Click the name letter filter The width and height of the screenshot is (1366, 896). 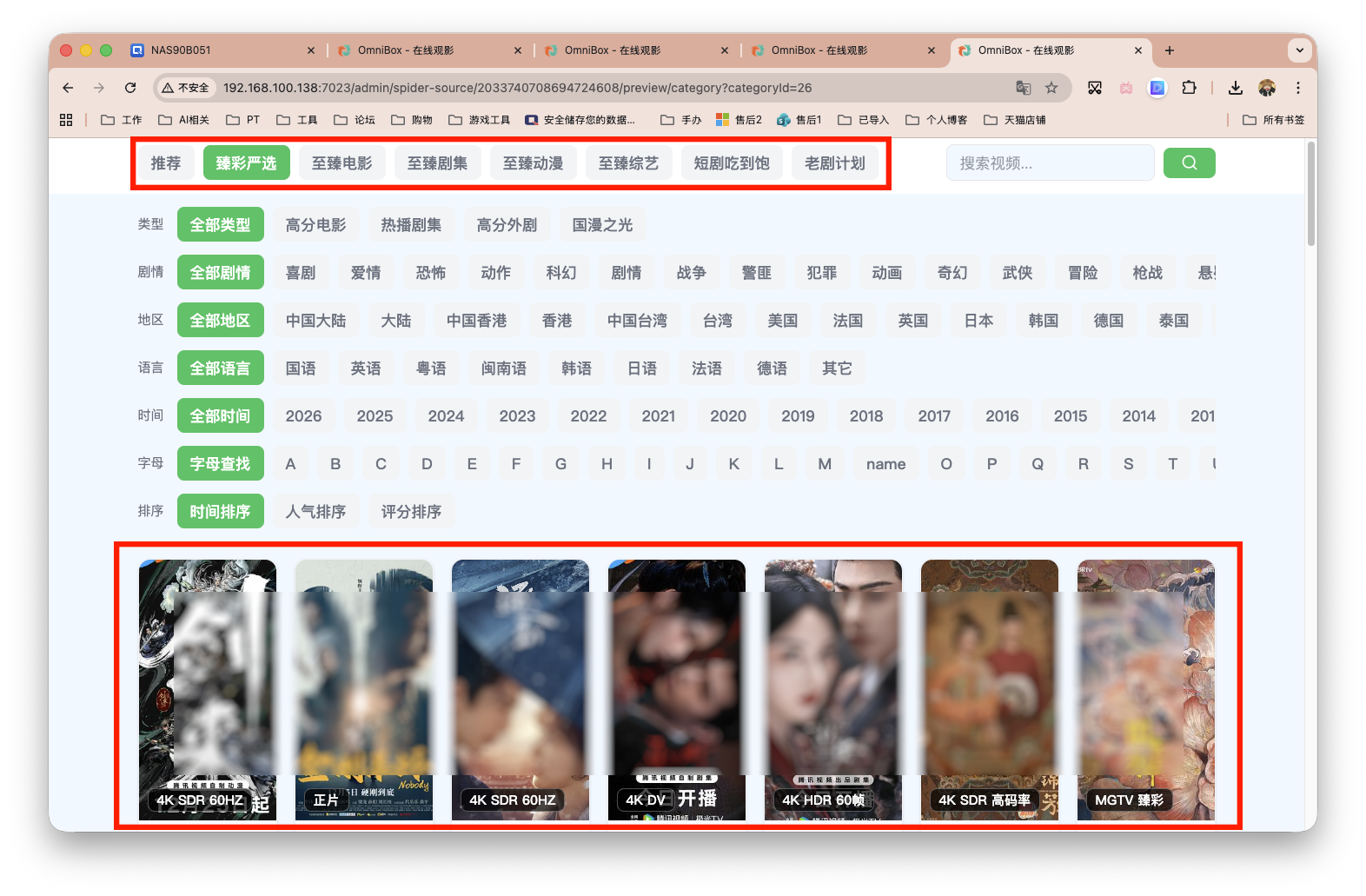click(885, 464)
